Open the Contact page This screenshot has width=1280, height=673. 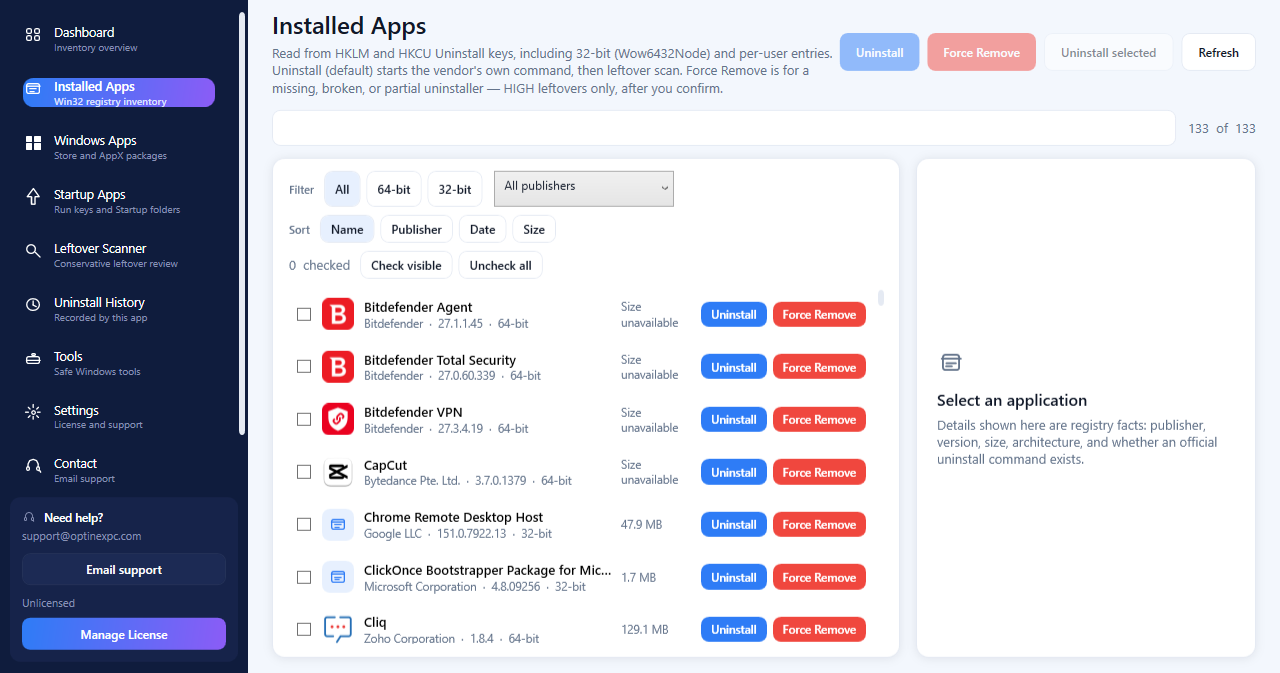click(x=119, y=470)
